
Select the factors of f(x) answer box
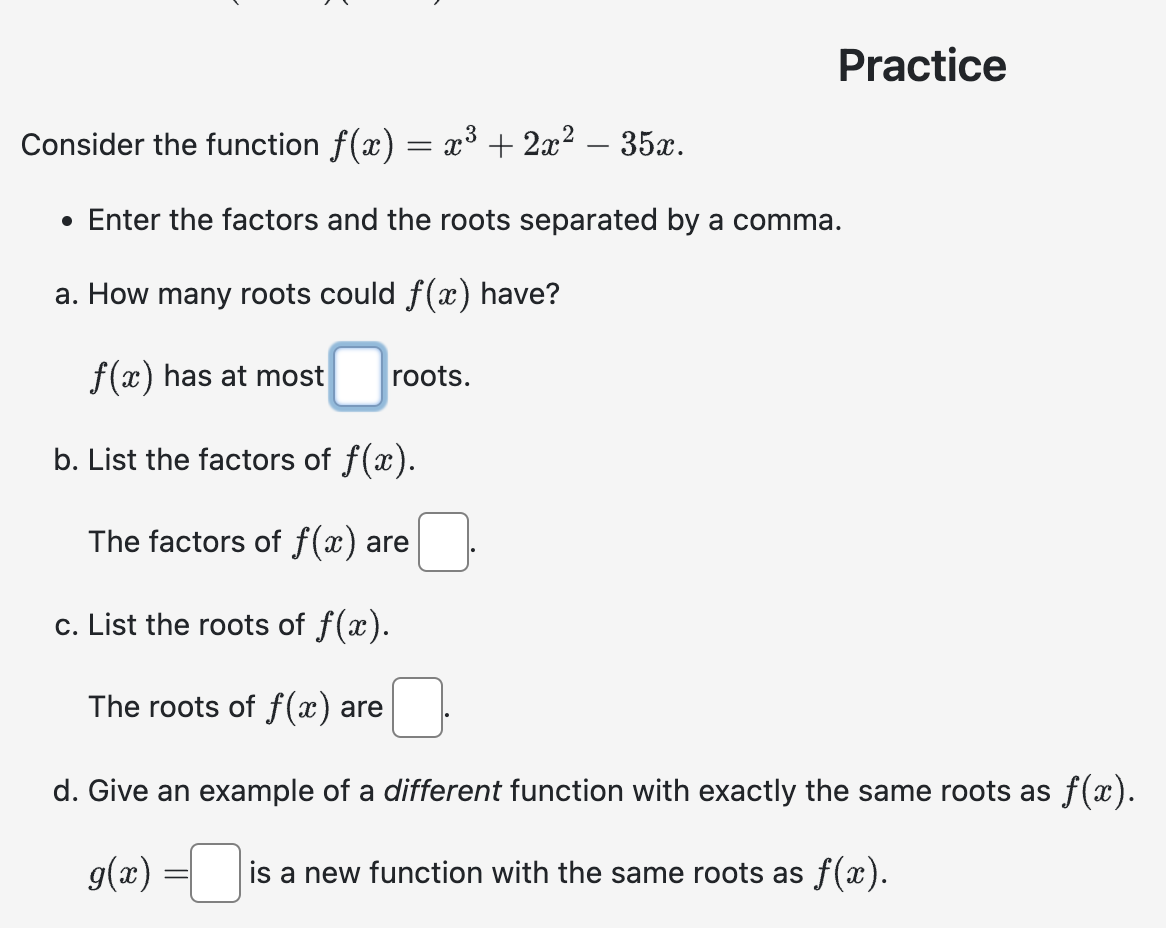click(x=443, y=542)
